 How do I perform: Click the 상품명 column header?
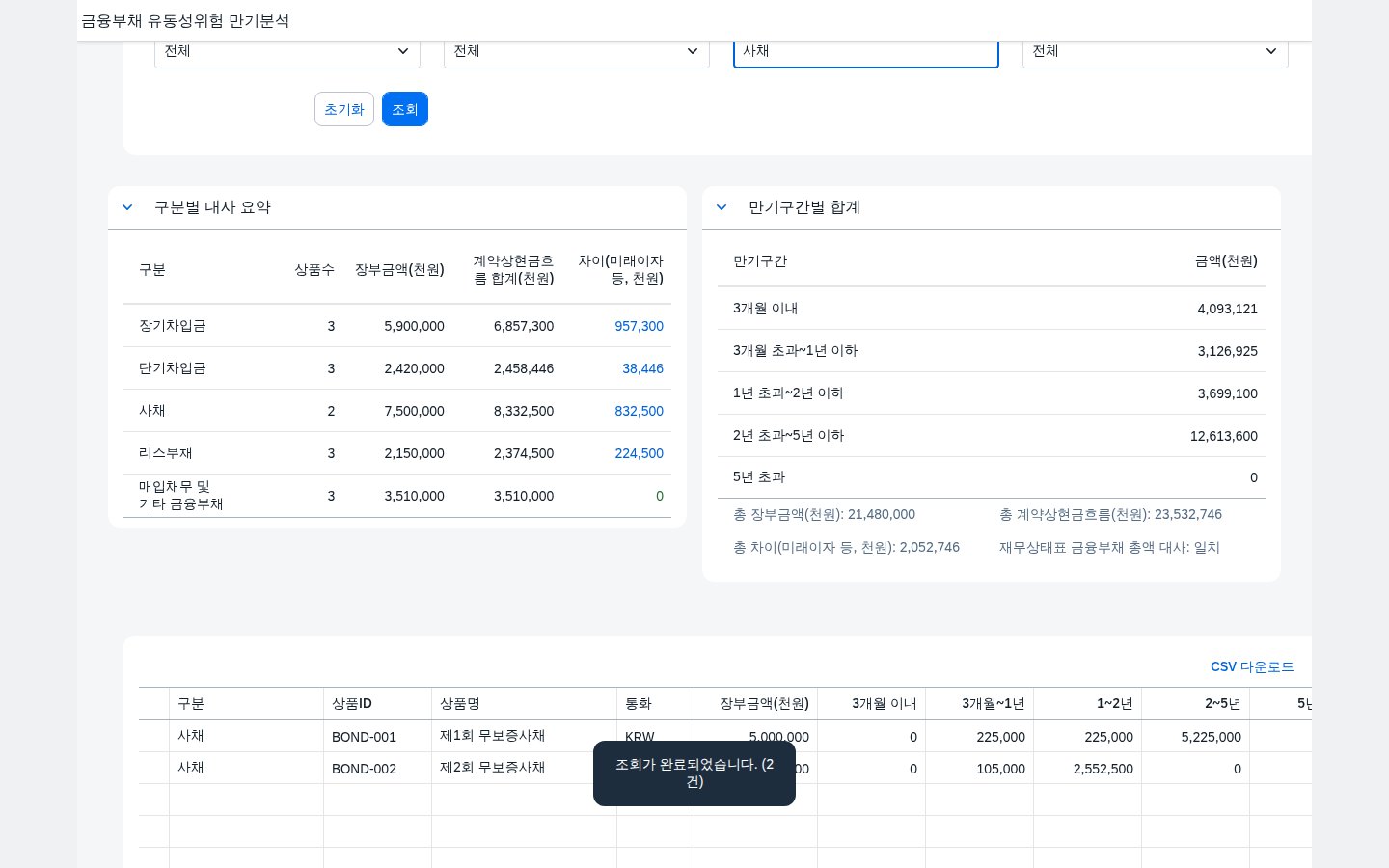(524, 704)
